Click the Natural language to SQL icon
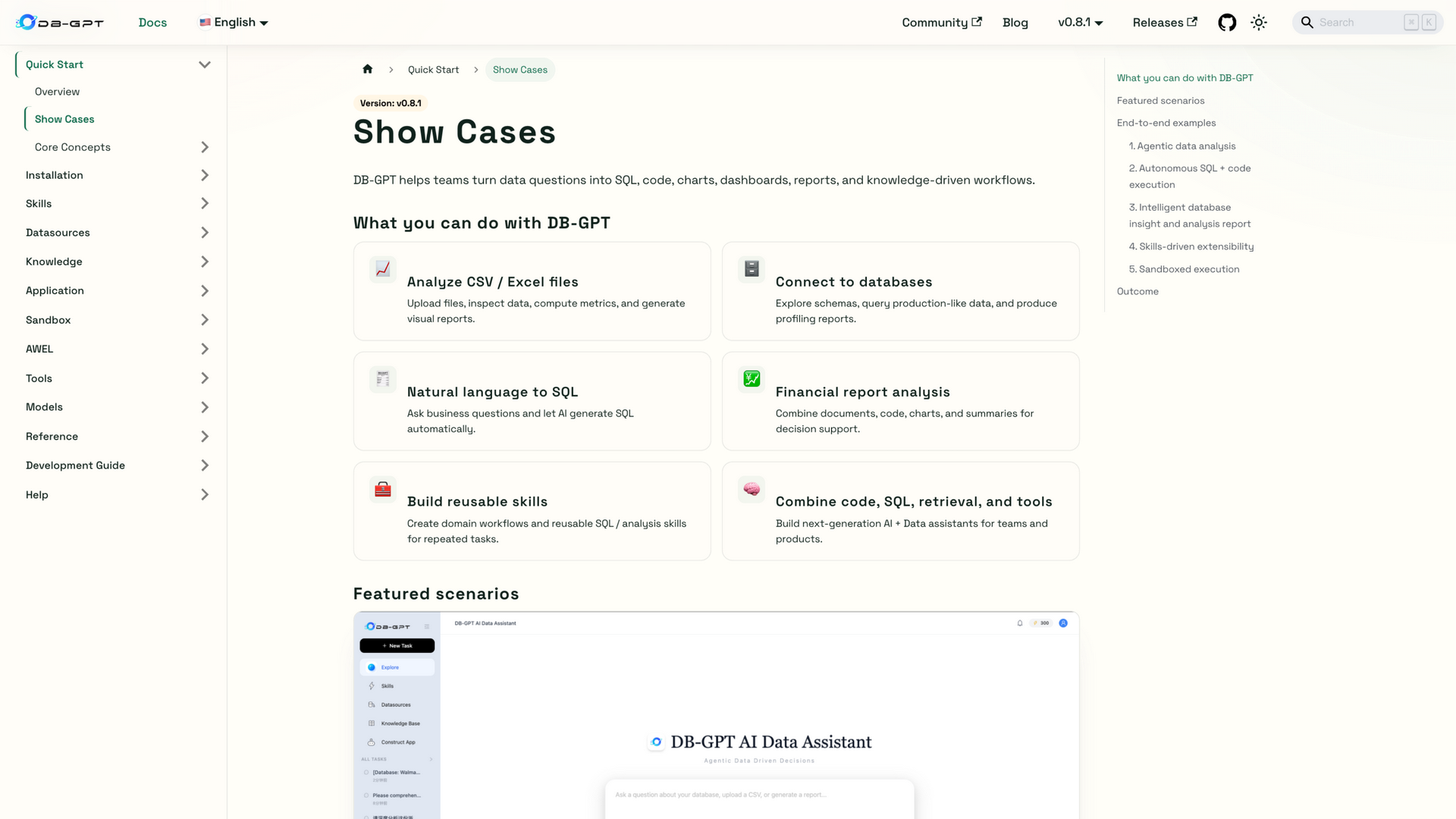Viewport: 1456px width, 819px height. pos(383,379)
